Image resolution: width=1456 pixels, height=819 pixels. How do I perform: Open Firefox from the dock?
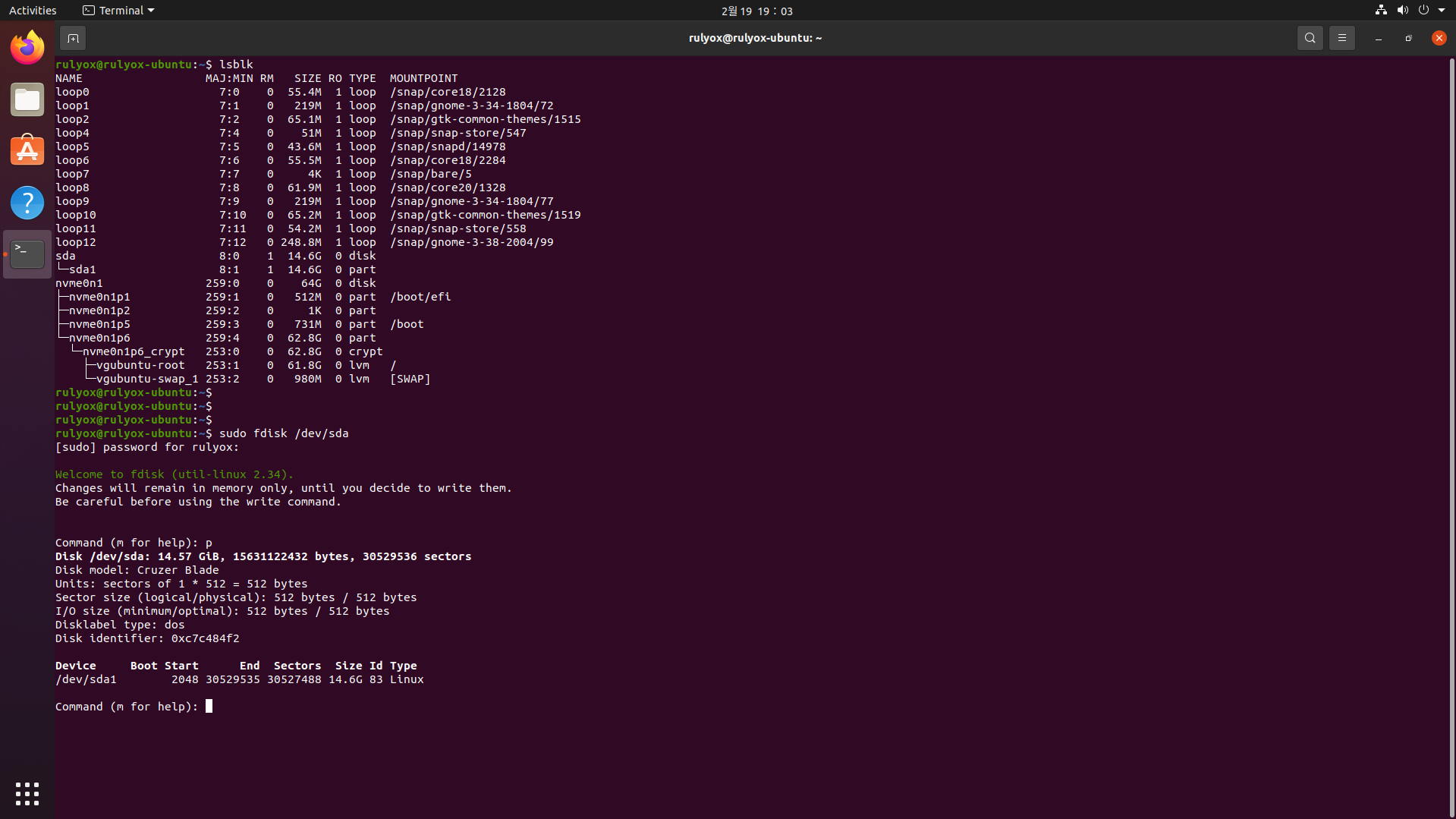[x=27, y=48]
